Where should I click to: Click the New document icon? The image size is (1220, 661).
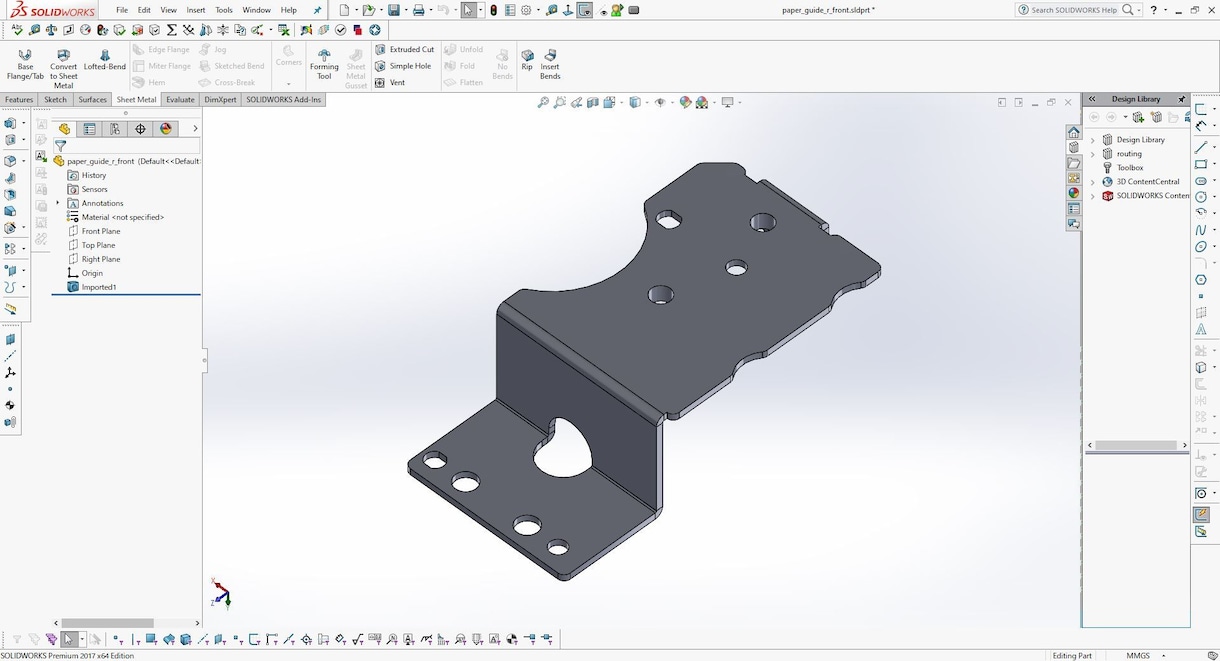pos(343,10)
